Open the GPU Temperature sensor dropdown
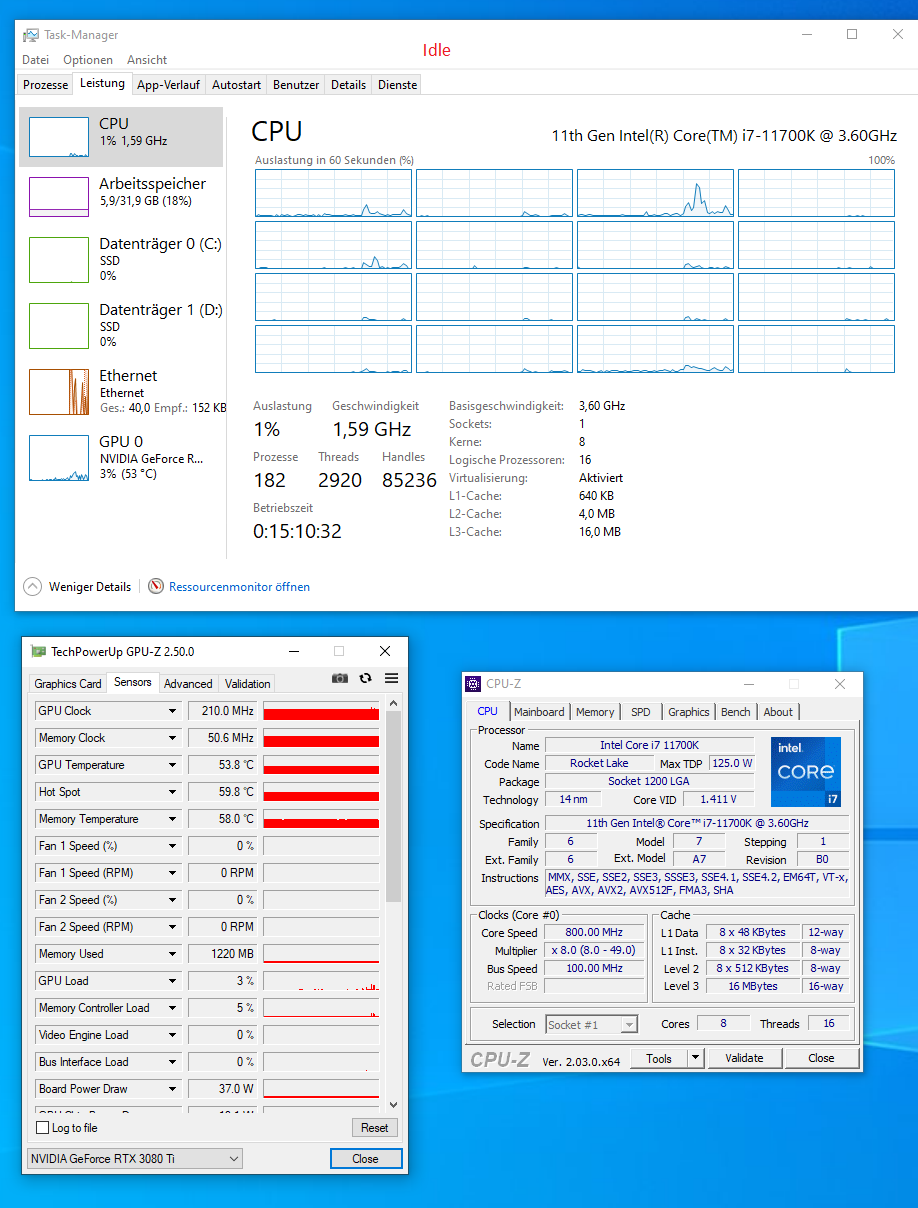Viewport: 918px width, 1208px height. pos(172,765)
